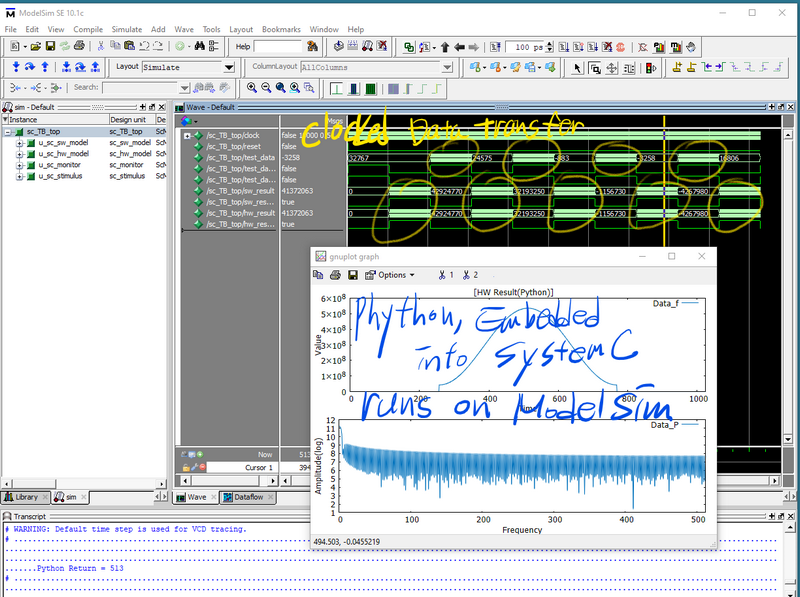
Task: Open the Search field dropdown arrow
Action: pyautogui.click(x=185, y=88)
